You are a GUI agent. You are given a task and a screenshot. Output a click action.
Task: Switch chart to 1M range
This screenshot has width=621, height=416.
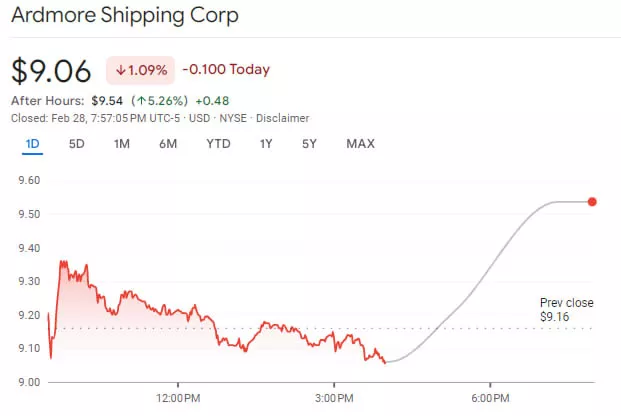point(121,144)
